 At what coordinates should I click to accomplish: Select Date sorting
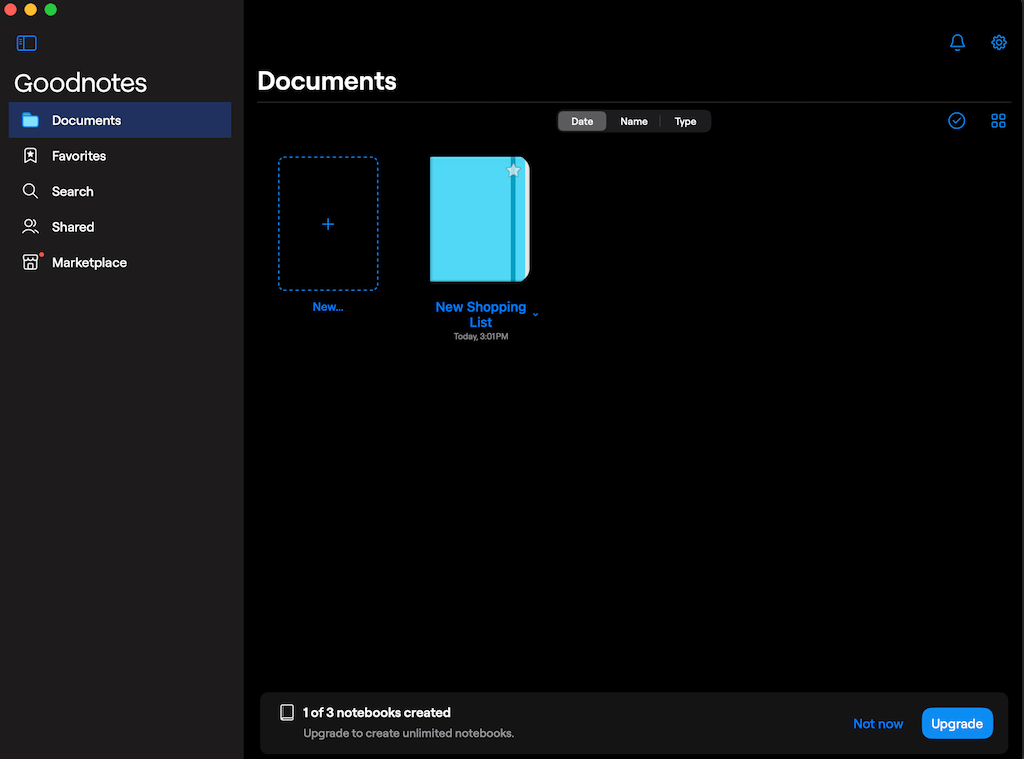click(x=582, y=120)
